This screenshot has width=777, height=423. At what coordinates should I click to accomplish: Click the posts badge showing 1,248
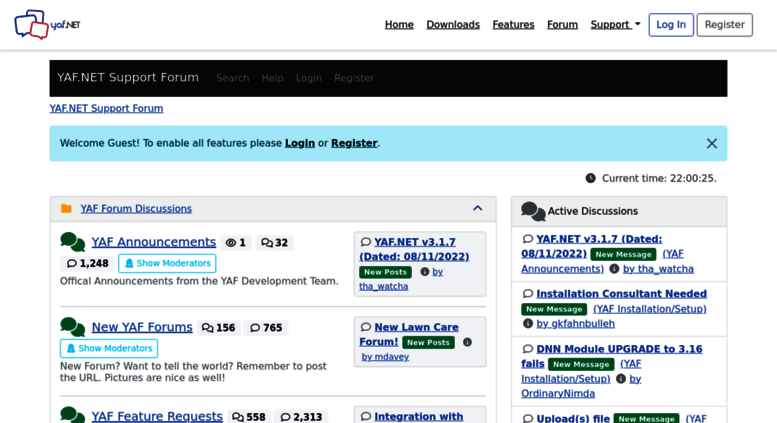[x=87, y=264]
